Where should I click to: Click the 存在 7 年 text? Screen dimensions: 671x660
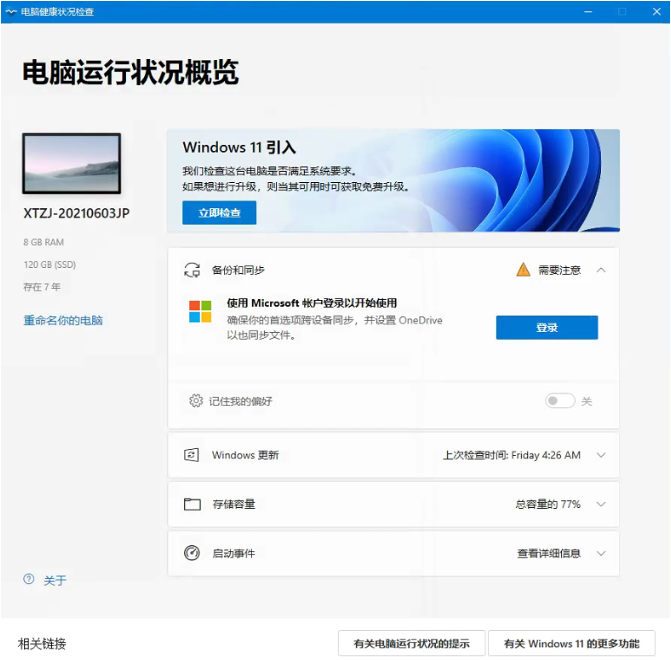[42, 287]
